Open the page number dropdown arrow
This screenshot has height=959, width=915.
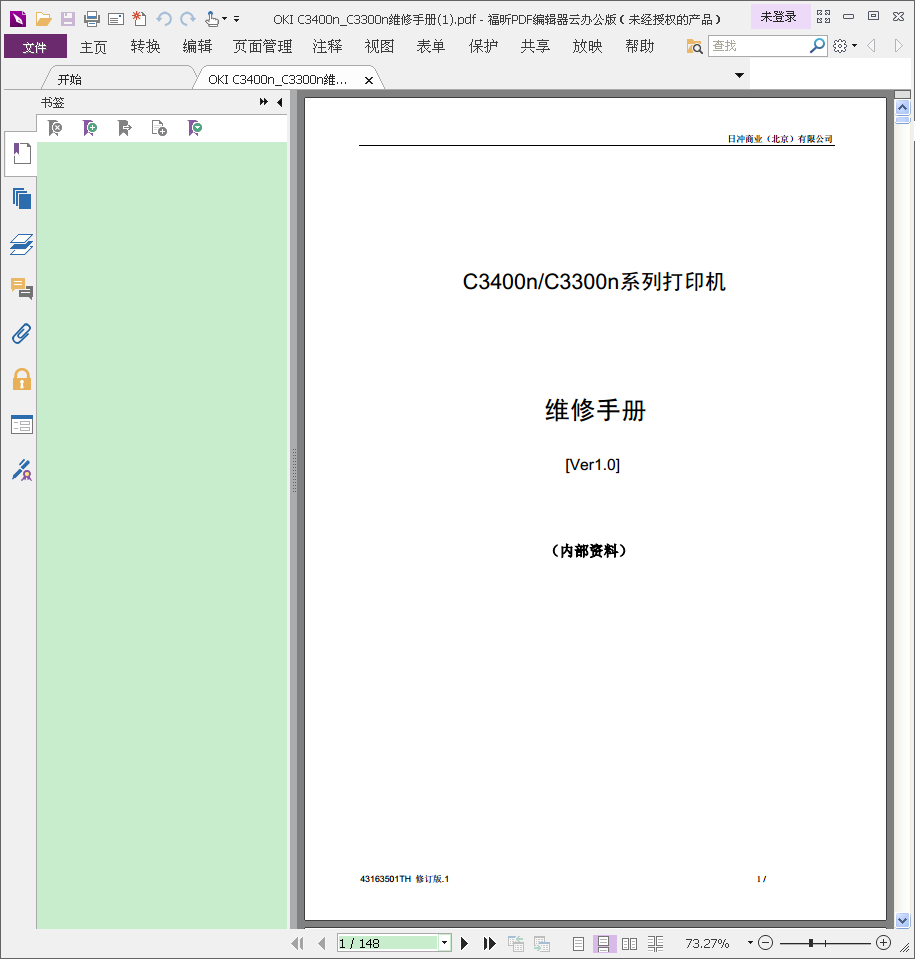pos(445,943)
